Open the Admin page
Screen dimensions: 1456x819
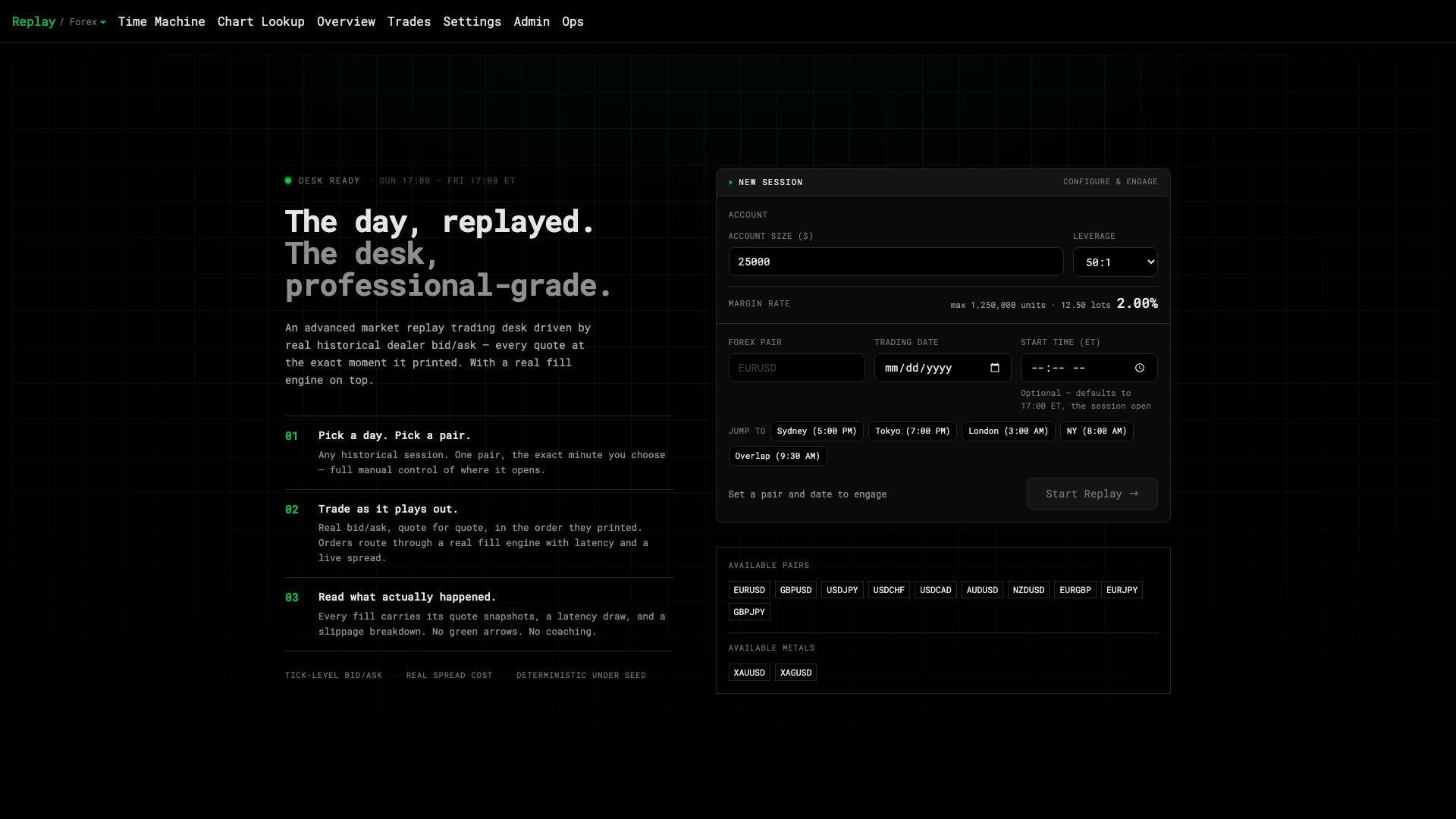click(532, 21)
